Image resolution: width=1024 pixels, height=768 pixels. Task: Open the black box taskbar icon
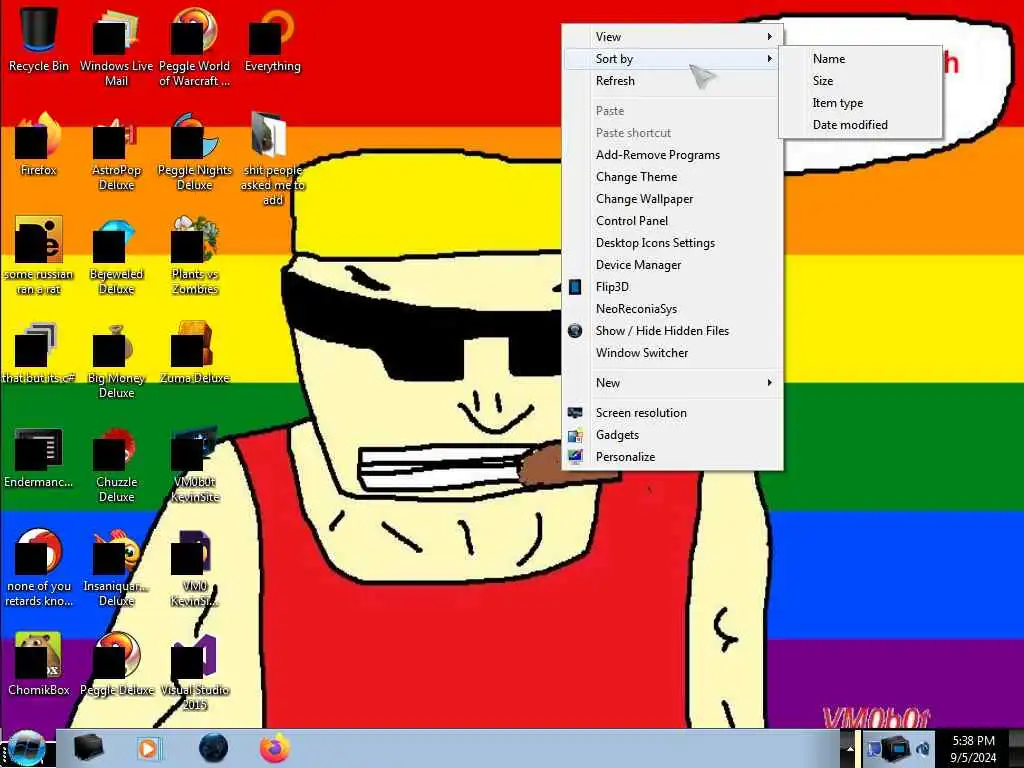click(88, 748)
